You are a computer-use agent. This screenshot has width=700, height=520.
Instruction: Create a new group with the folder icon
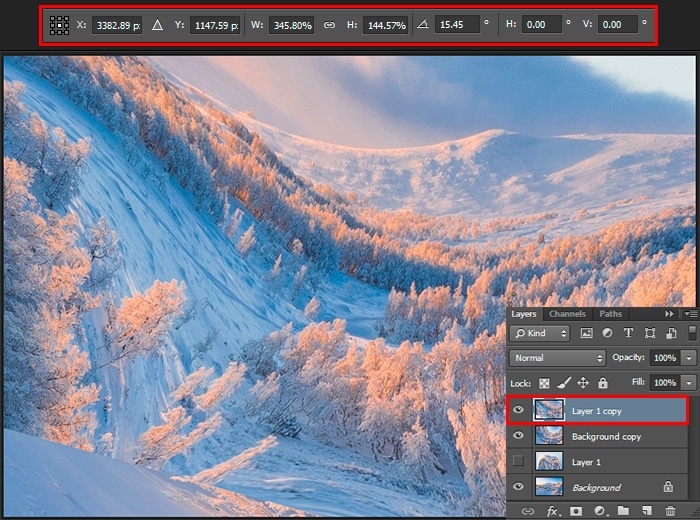(623, 511)
